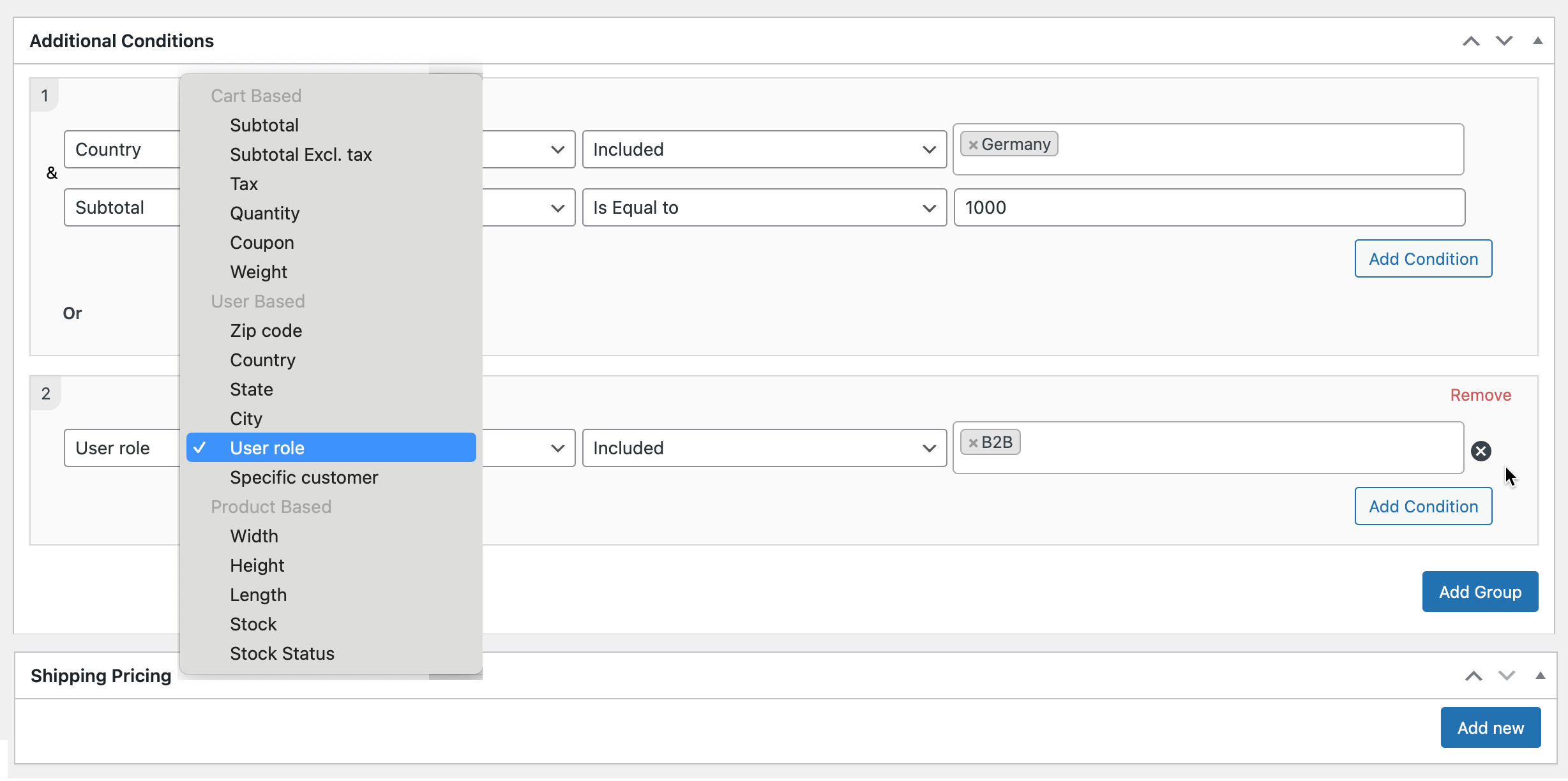Remove the B2B tag
This screenshot has width=1568, height=781.
[x=973, y=443]
